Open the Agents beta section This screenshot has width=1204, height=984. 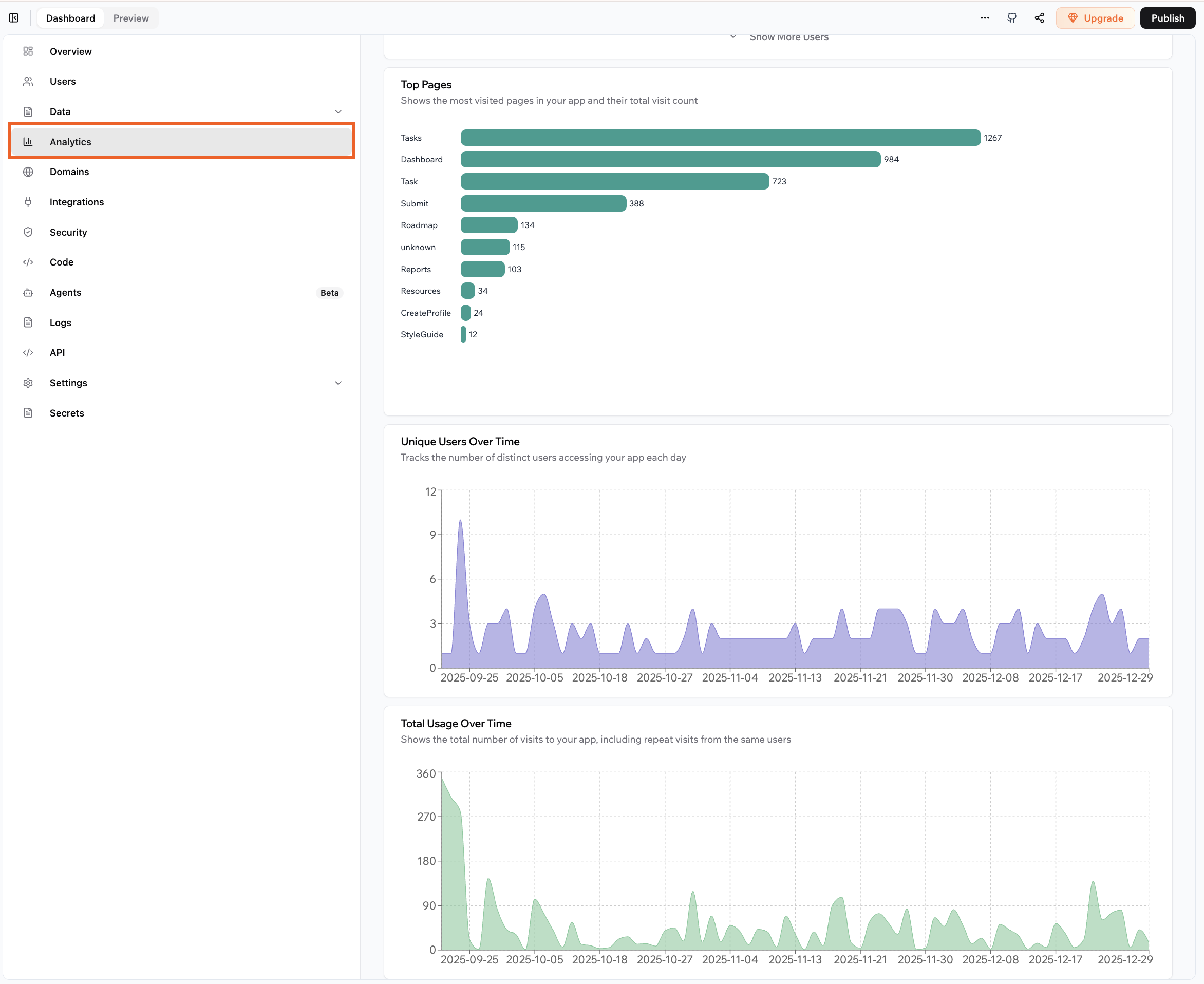pos(65,293)
